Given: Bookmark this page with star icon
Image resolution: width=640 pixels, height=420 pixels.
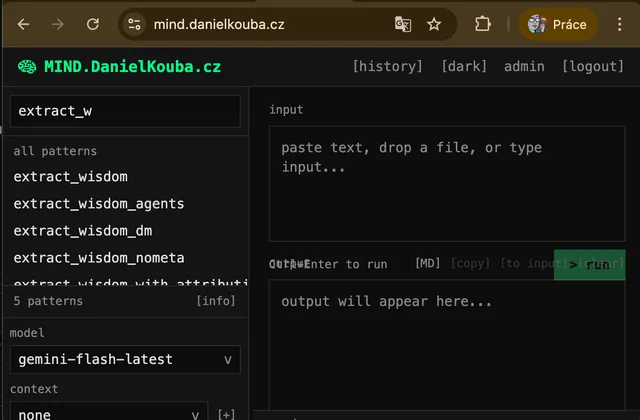Looking at the screenshot, I should pyautogui.click(x=434, y=24).
